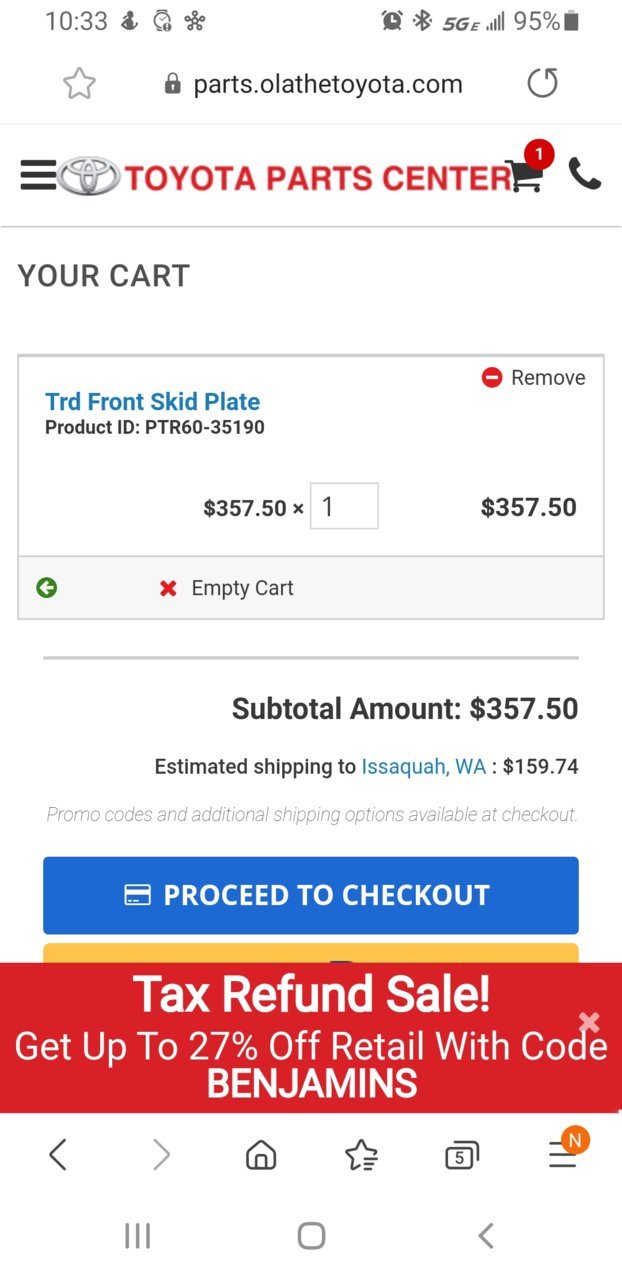Open browser bookmarks list icon
This screenshot has width=622, height=1279.
click(361, 1155)
